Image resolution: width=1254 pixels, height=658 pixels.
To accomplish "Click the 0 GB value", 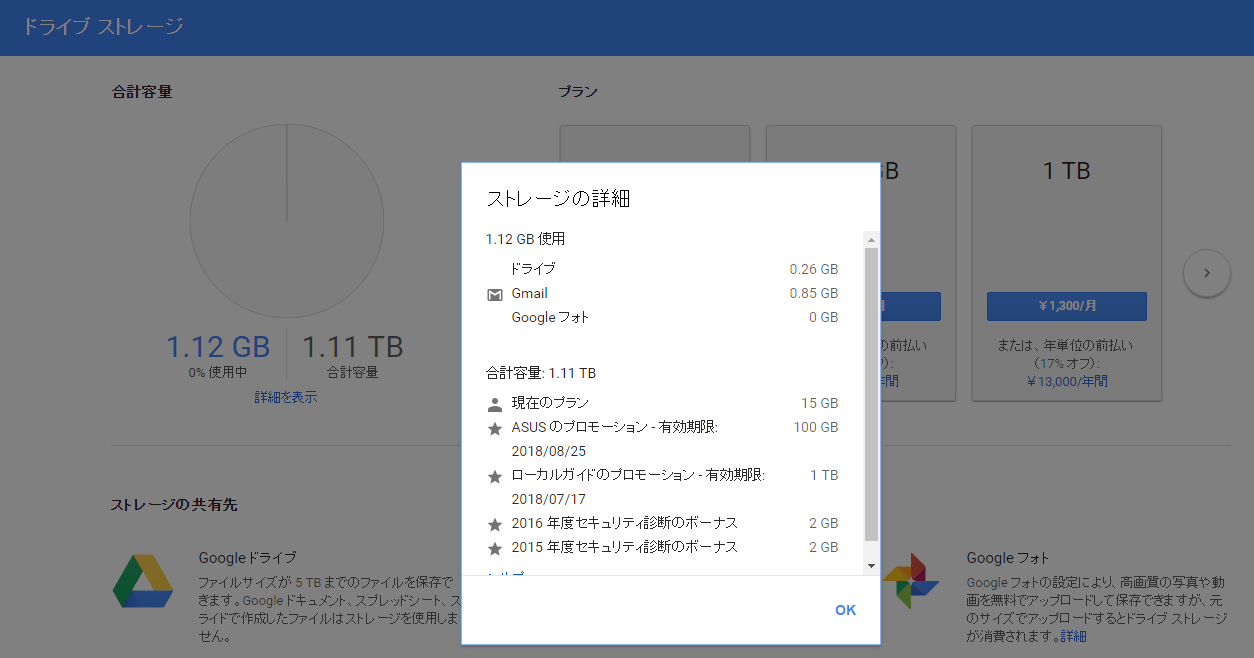I will coord(824,317).
